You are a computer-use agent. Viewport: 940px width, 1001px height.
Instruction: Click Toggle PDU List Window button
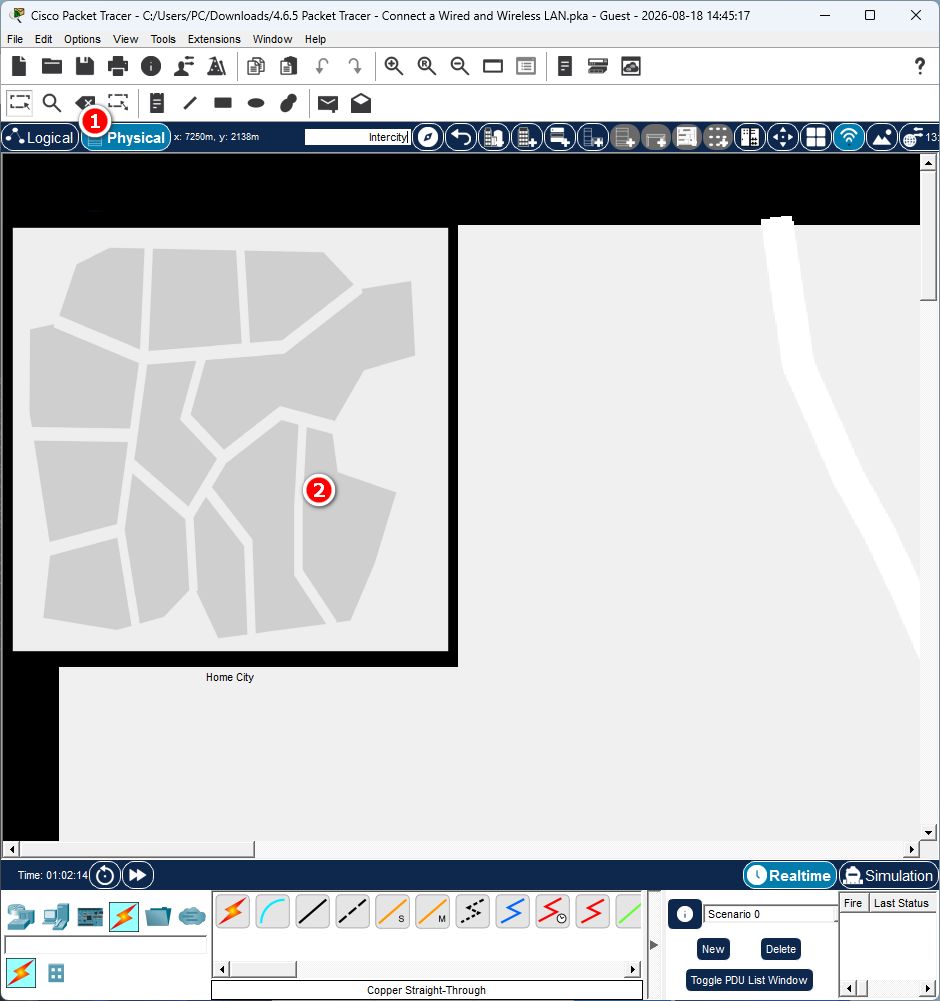pyautogui.click(x=748, y=980)
